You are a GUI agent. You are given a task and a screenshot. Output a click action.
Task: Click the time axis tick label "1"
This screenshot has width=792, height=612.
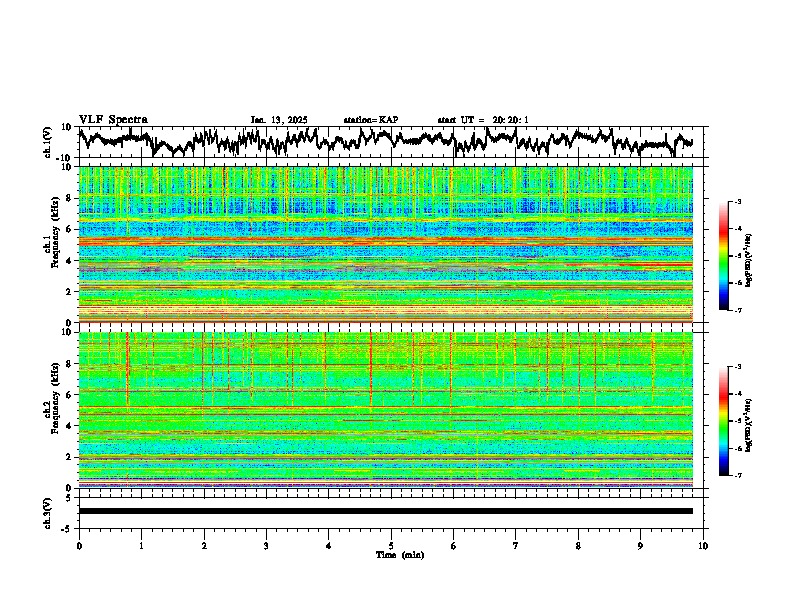coord(141,546)
